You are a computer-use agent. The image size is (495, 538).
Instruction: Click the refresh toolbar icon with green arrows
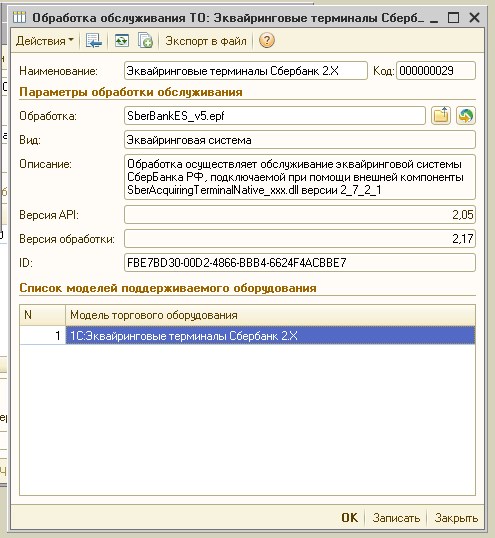pos(121,41)
